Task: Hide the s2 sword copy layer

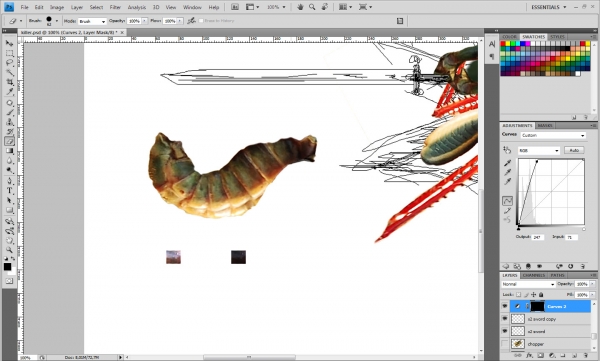Action: click(x=505, y=319)
